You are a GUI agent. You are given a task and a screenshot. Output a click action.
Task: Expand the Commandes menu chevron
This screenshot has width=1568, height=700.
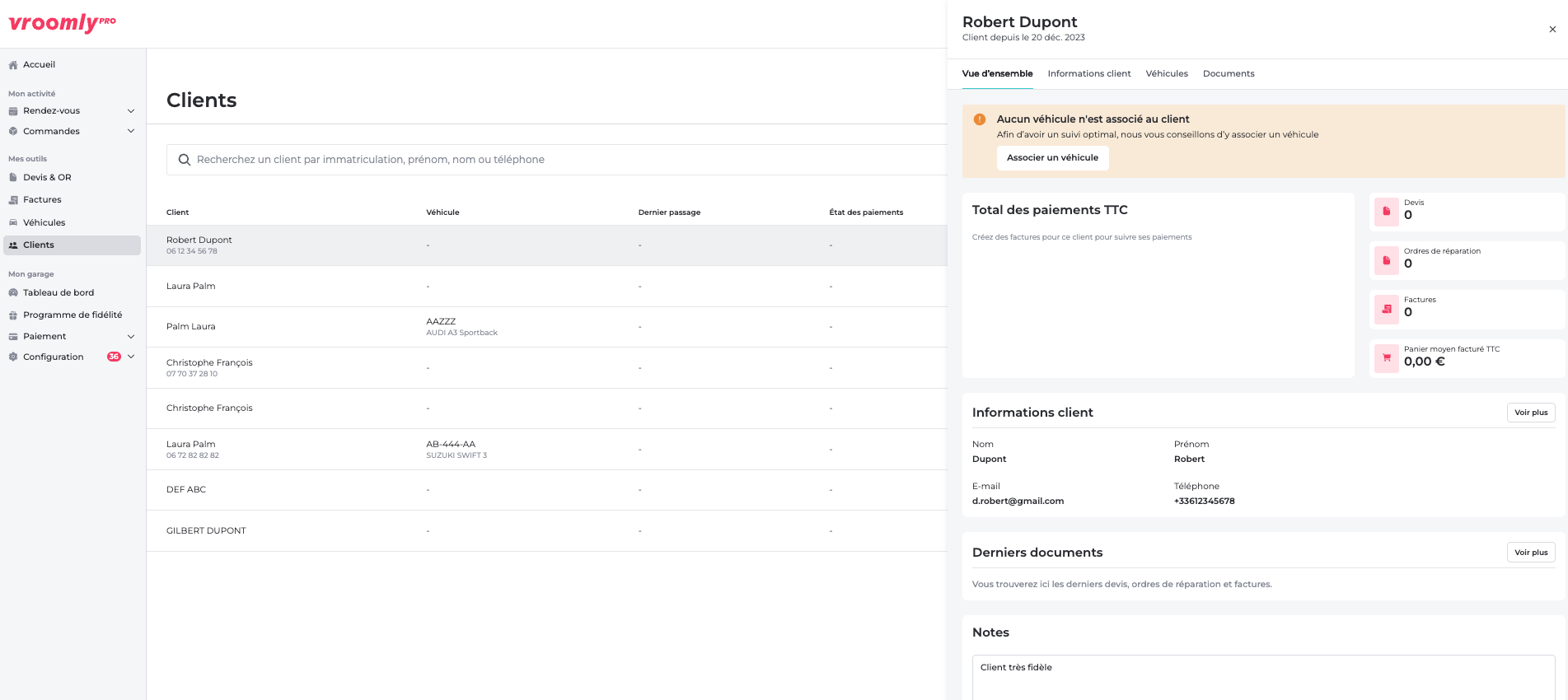tap(131, 132)
